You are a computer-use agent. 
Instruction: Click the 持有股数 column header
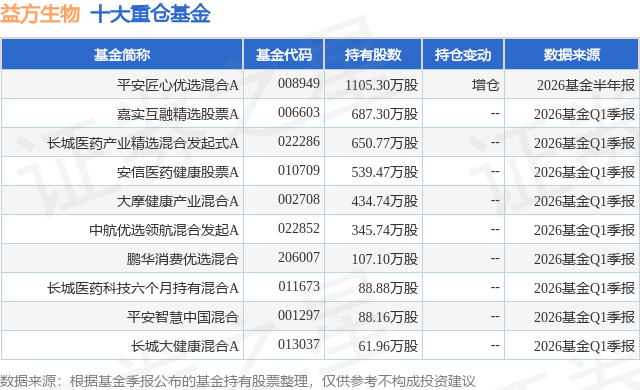point(373,55)
